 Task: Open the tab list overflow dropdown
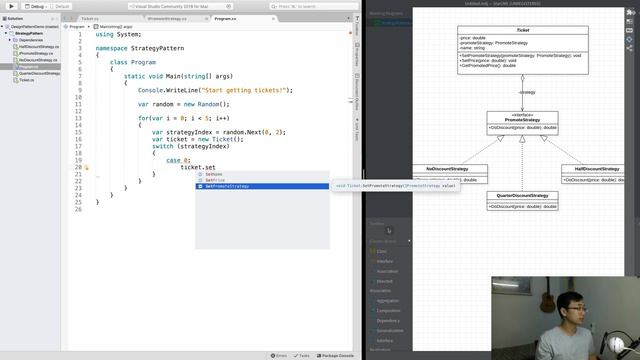348,18
